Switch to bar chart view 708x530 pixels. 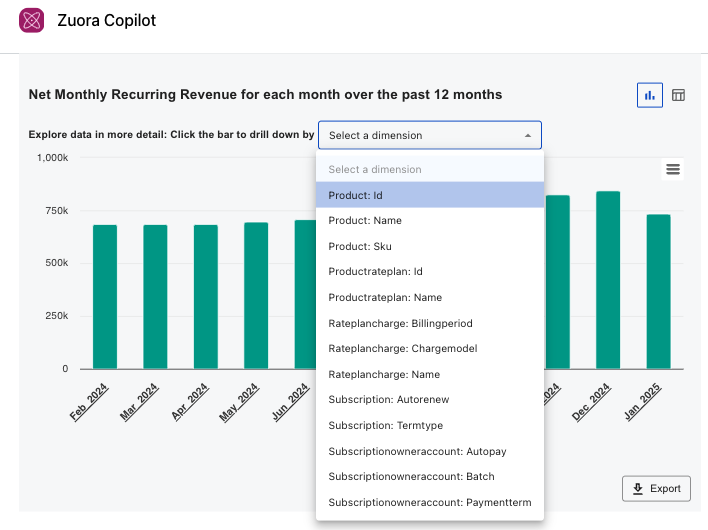pos(650,95)
